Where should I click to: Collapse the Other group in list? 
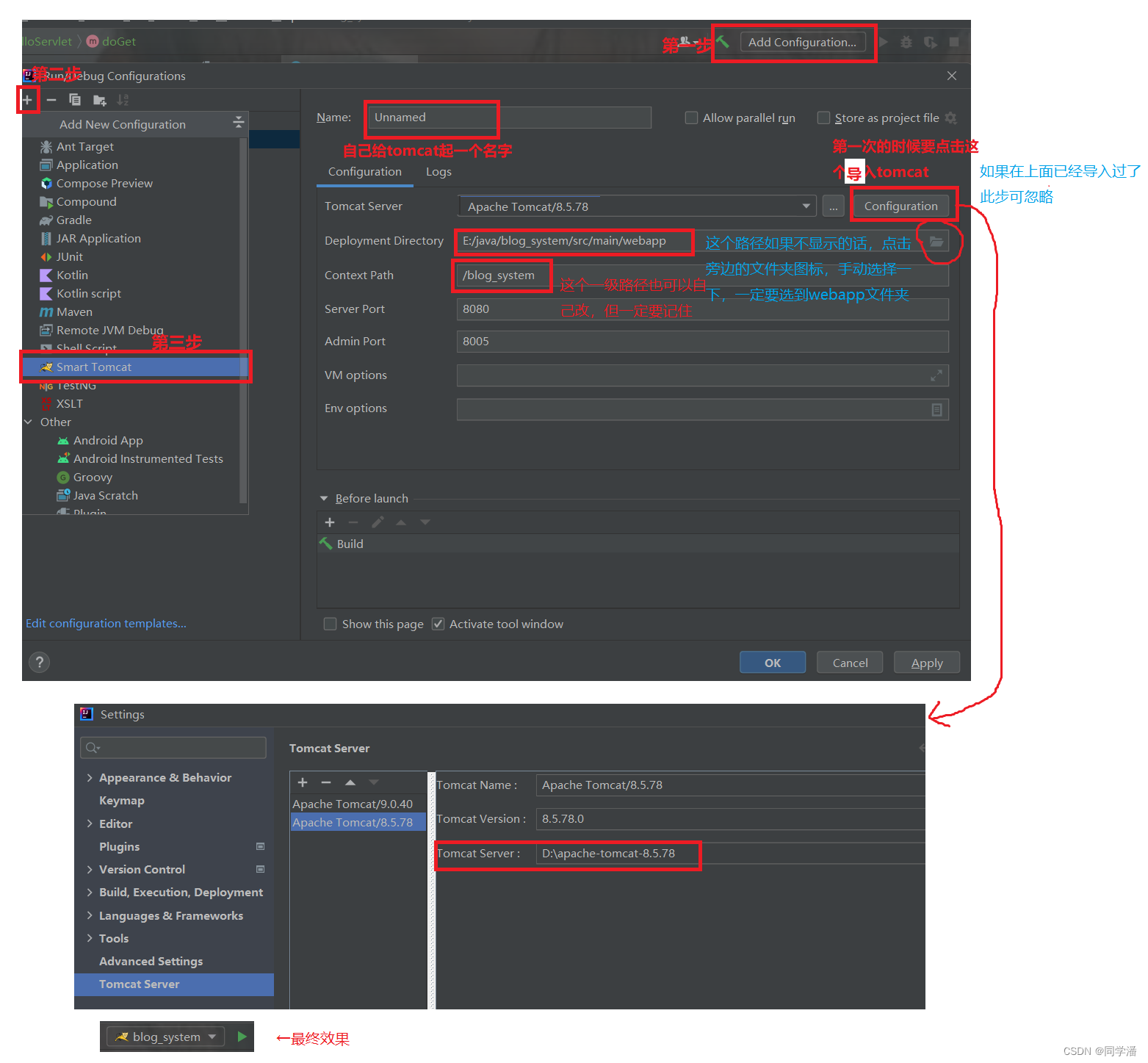[x=29, y=422]
